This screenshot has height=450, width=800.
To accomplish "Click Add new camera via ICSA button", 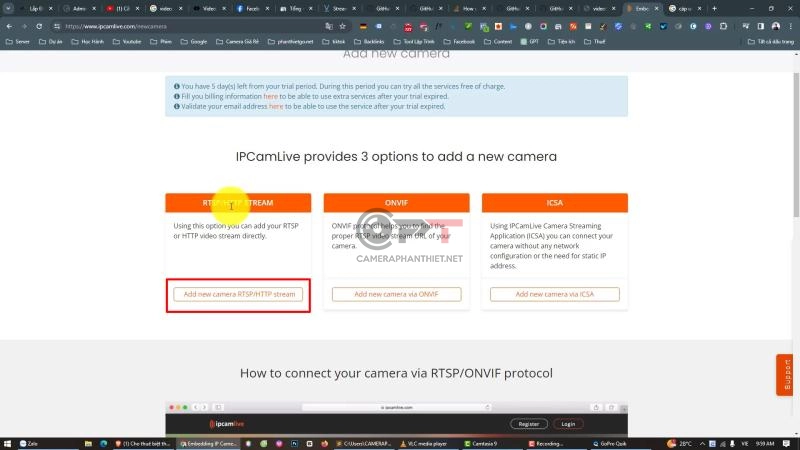I will 554,295.
